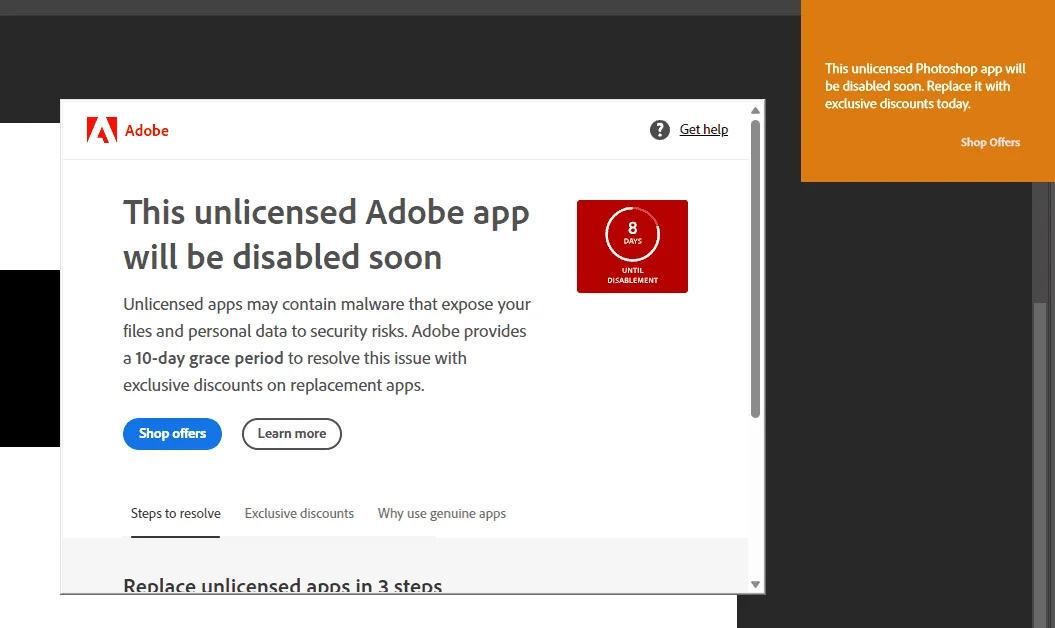Click the dialog scrollbar up arrow

756,110
